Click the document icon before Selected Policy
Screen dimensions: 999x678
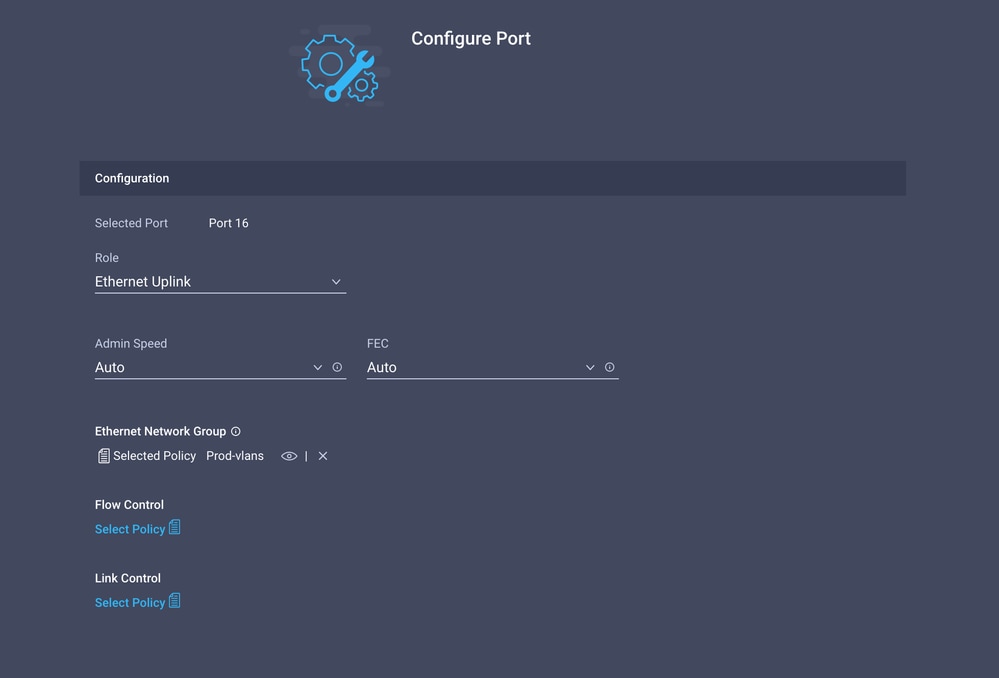tap(103, 456)
